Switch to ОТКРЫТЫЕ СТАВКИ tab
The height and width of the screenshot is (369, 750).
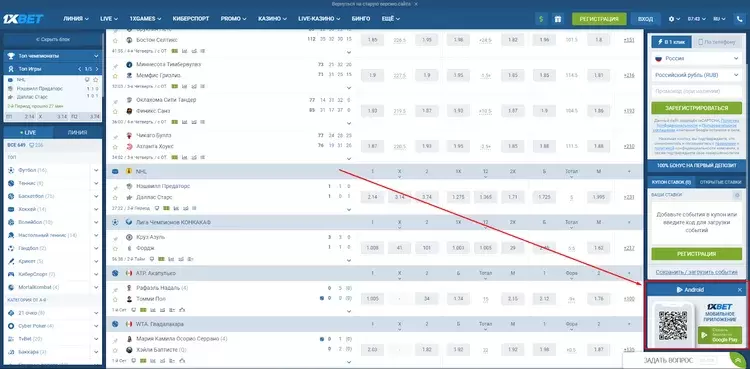[720, 182]
